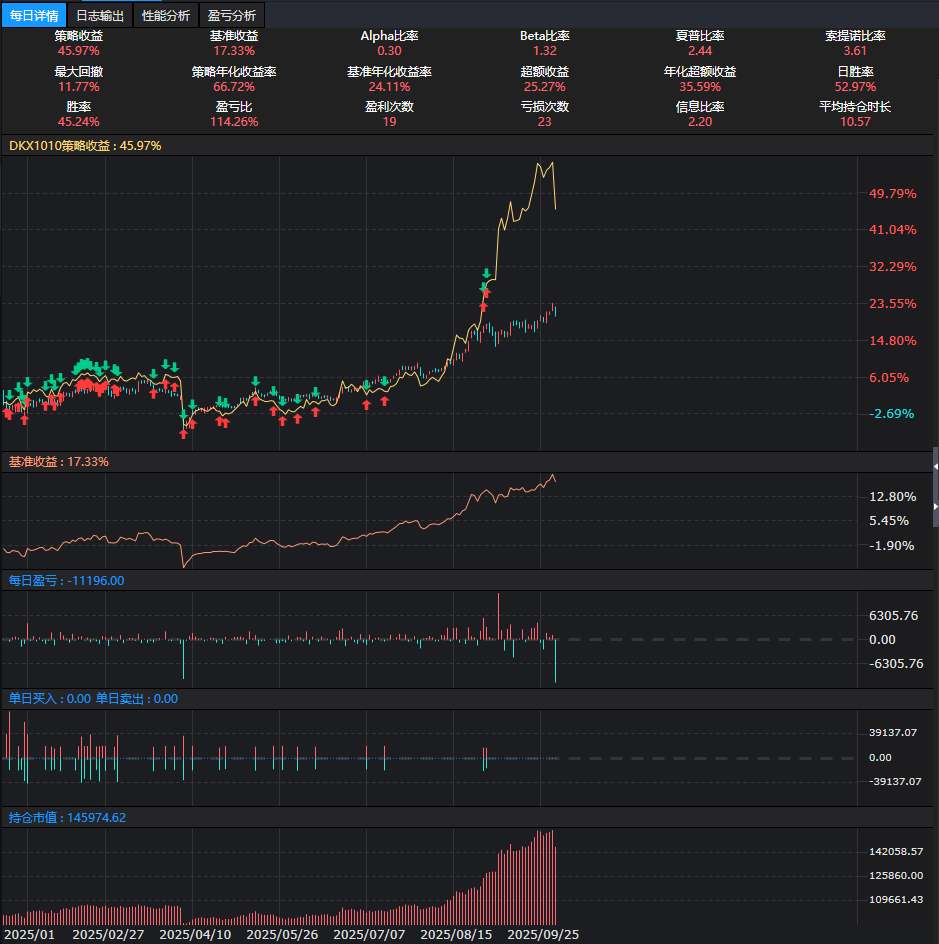Click the 每日详情 tab
The image size is (939, 944).
34,15
